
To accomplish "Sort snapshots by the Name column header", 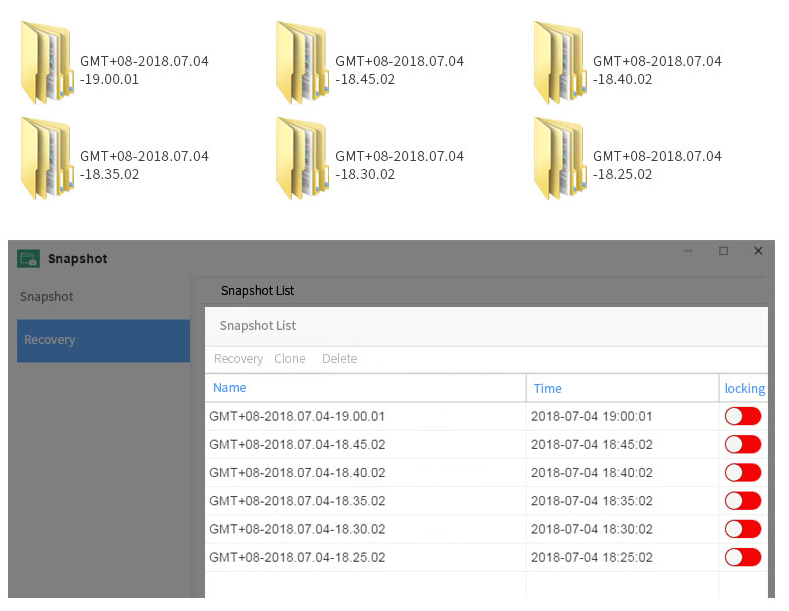I will click(230, 388).
